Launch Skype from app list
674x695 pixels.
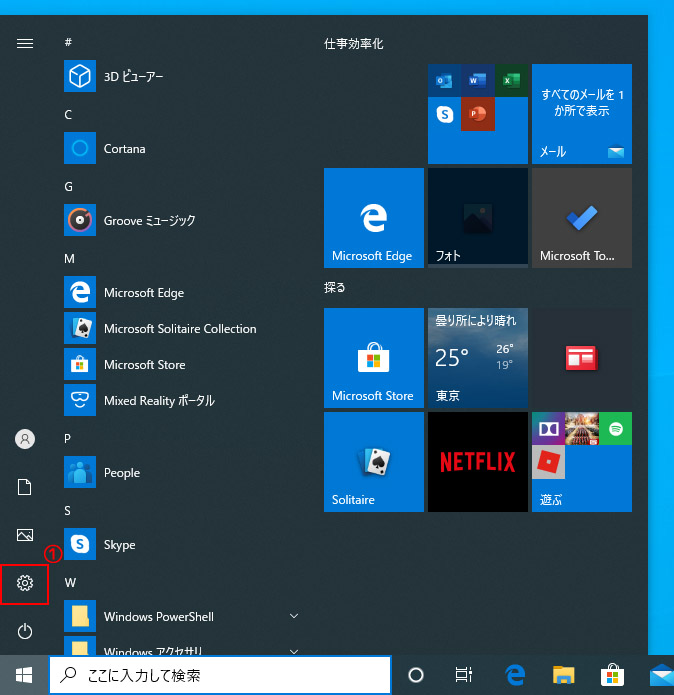[x=182, y=544]
